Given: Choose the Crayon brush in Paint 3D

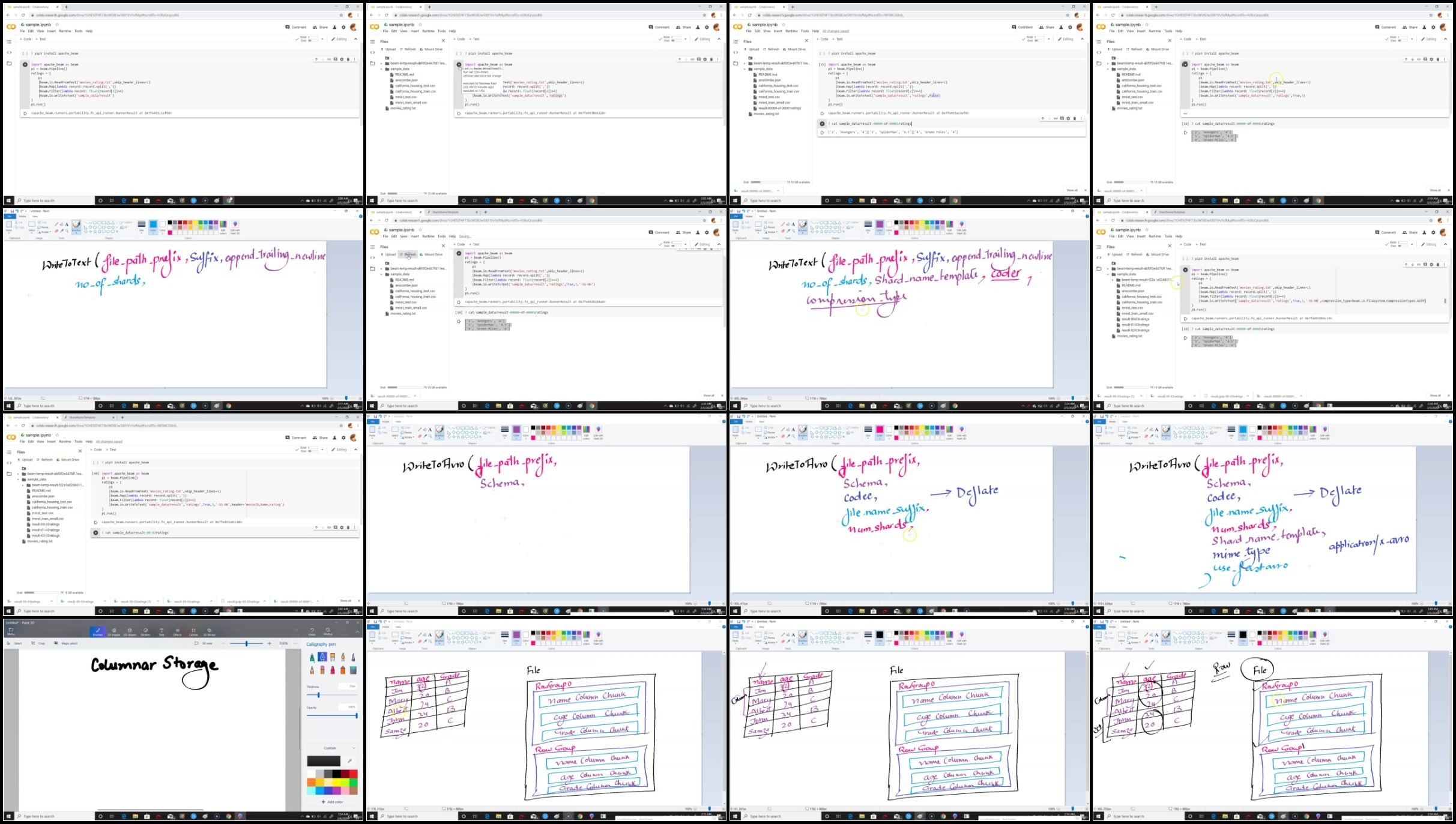Looking at the screenshot, I should click(x=333, y=670).
